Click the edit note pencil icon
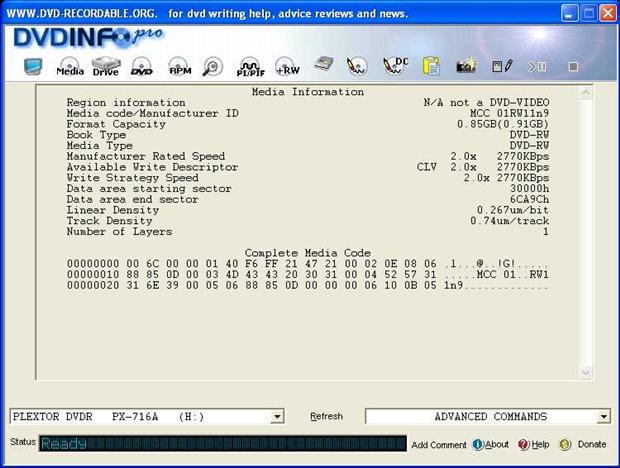 [x=502, y=66]
